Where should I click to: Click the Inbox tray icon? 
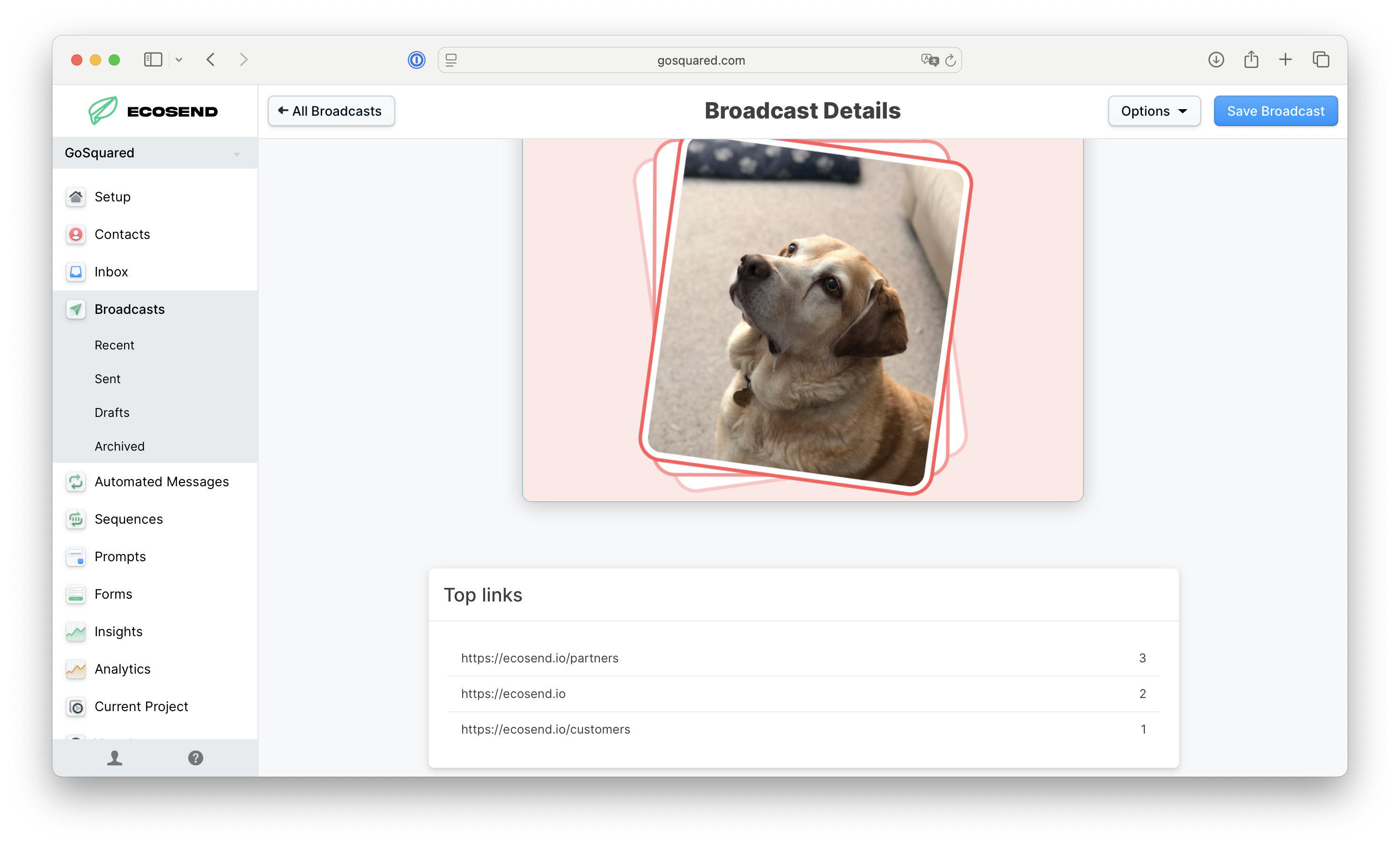point(75,272)
